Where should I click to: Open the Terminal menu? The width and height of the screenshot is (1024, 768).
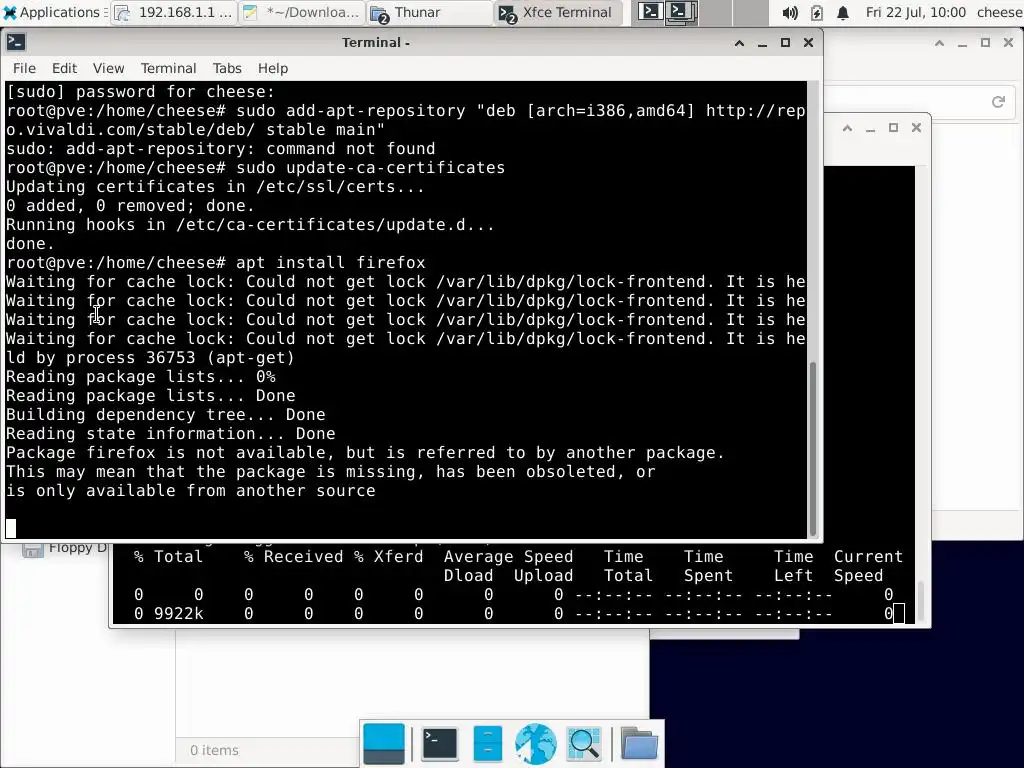click(x=168, y=69)
